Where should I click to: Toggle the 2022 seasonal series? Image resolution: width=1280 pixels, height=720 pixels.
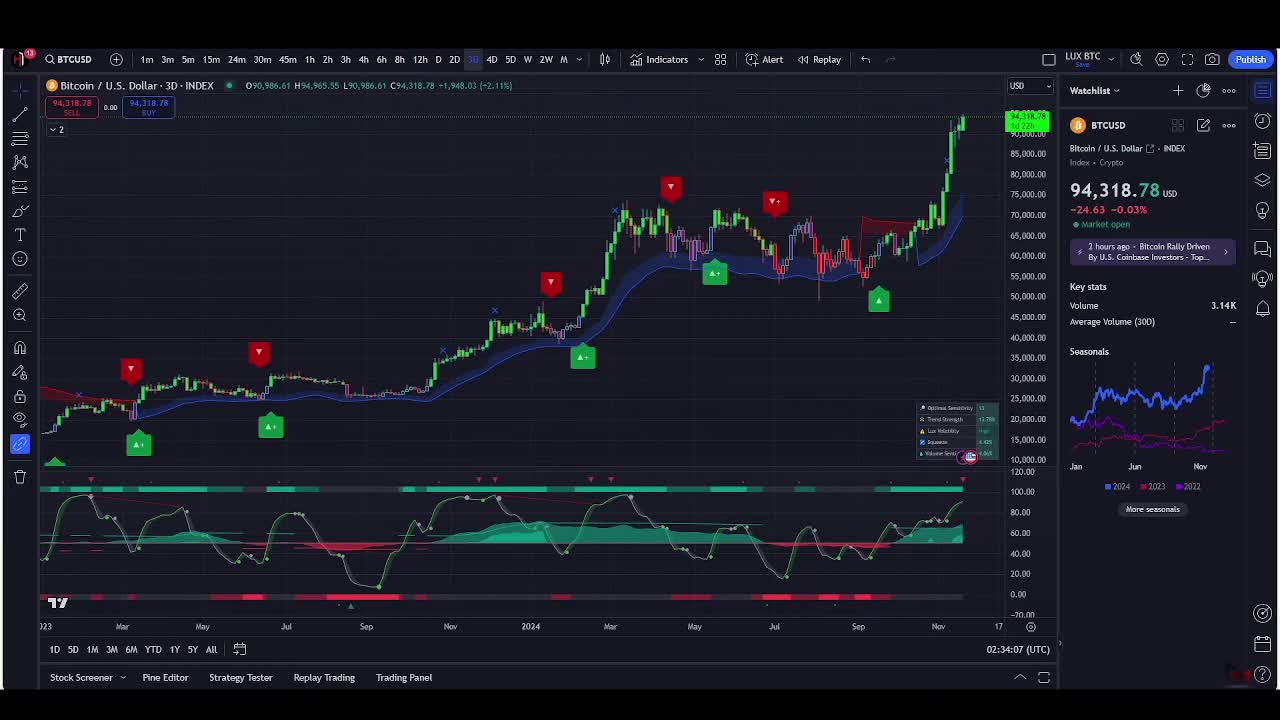click(x=1188, y=487)
